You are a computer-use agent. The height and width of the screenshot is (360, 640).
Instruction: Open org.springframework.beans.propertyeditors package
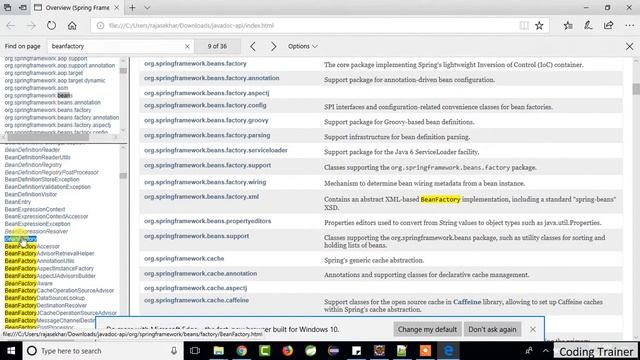tap(207, 221)
